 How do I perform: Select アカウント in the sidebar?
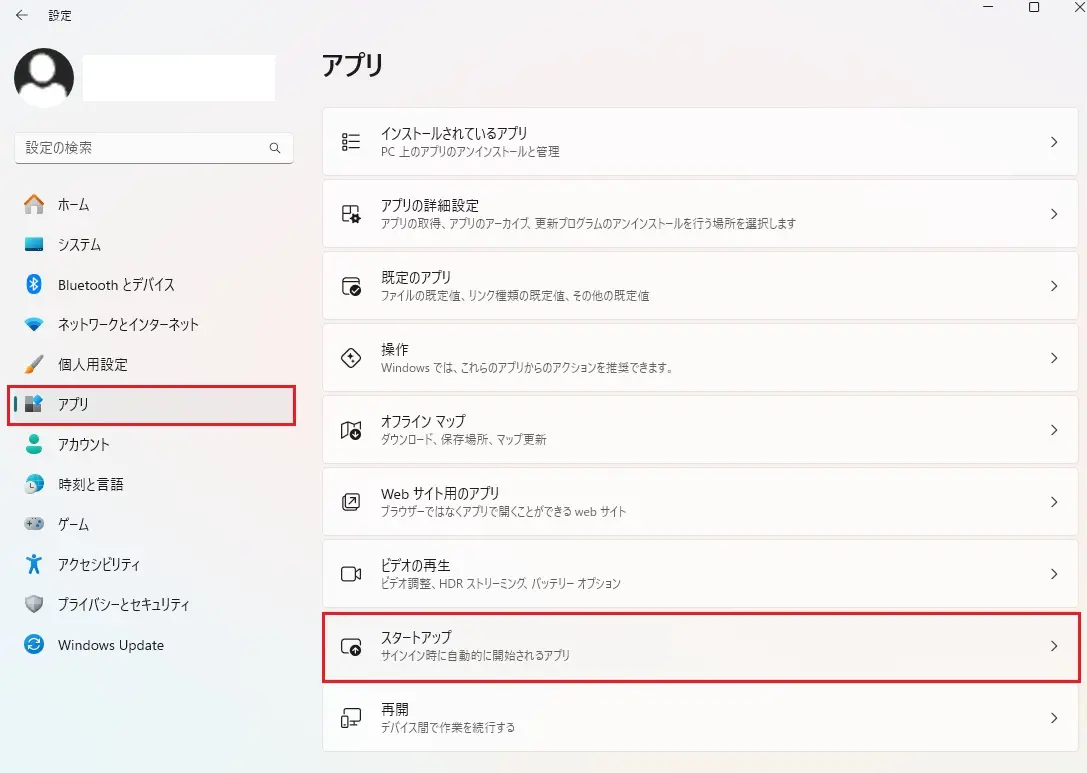83,444
